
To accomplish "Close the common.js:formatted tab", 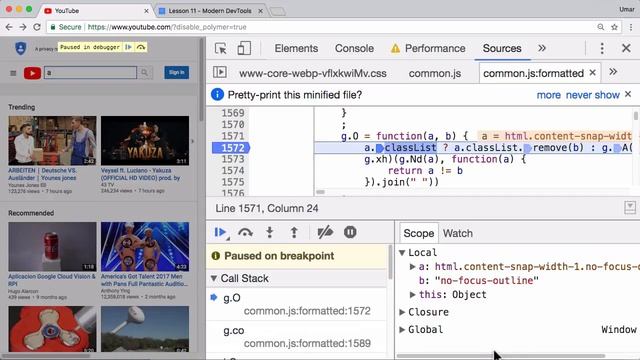I will [x=593, y=73].
